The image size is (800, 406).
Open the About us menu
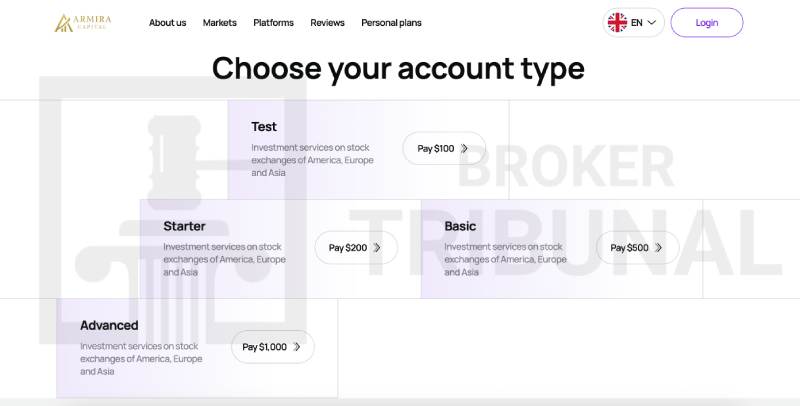point(167,23)
